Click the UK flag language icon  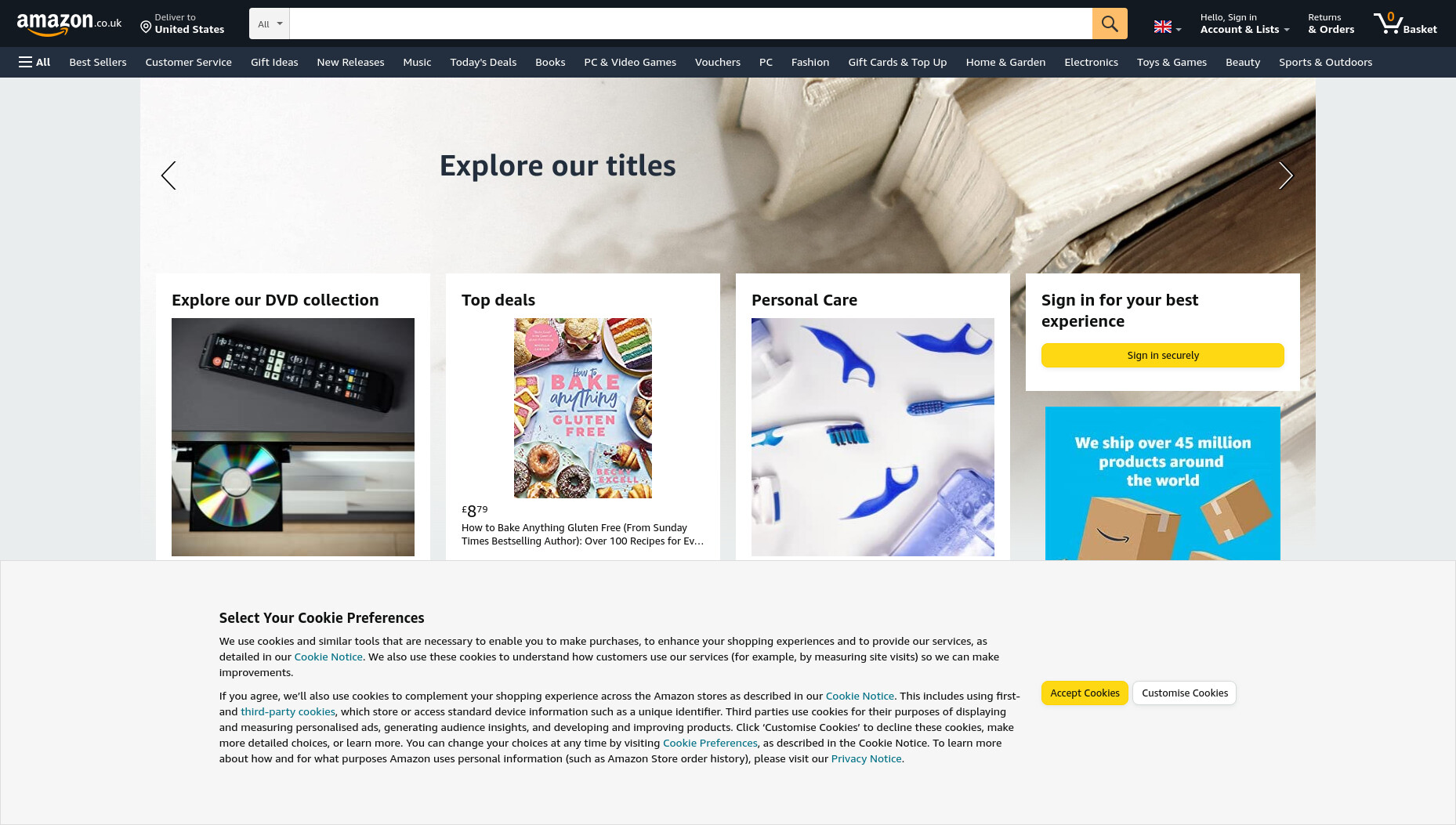tap(1163, 27)
